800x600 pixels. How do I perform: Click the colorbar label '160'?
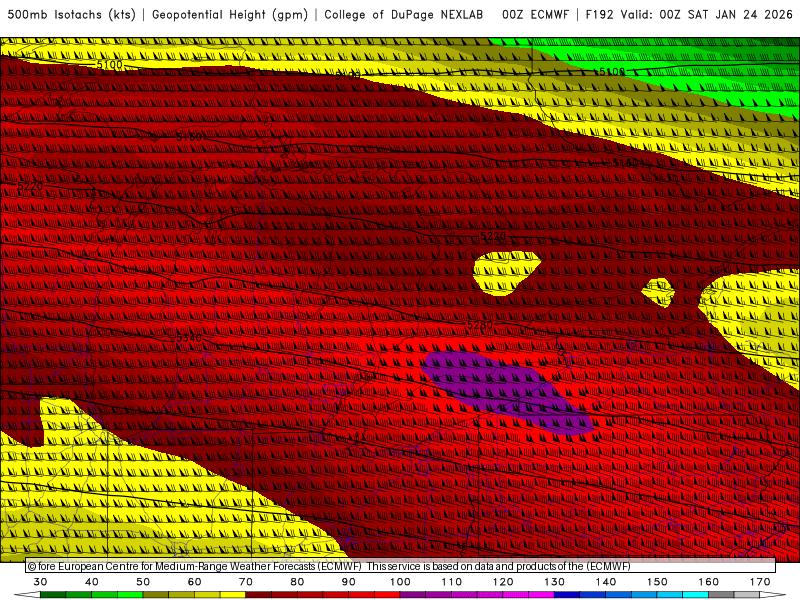click(709, 582)
